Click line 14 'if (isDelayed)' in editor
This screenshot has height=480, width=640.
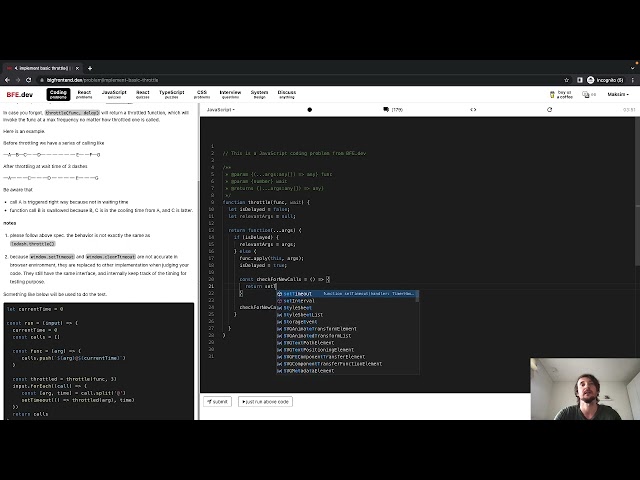click(x=257, y=237)
